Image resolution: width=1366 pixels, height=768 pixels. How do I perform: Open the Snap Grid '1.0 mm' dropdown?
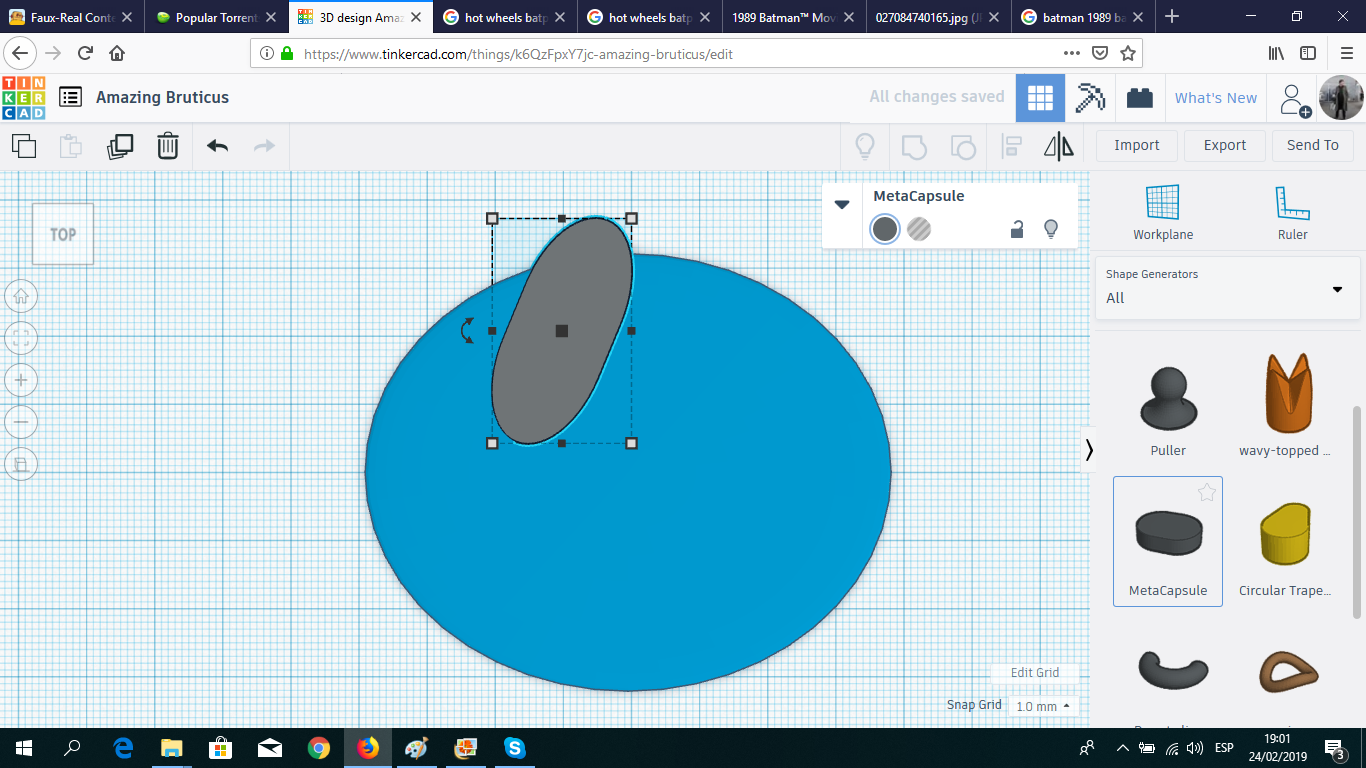1043,705
